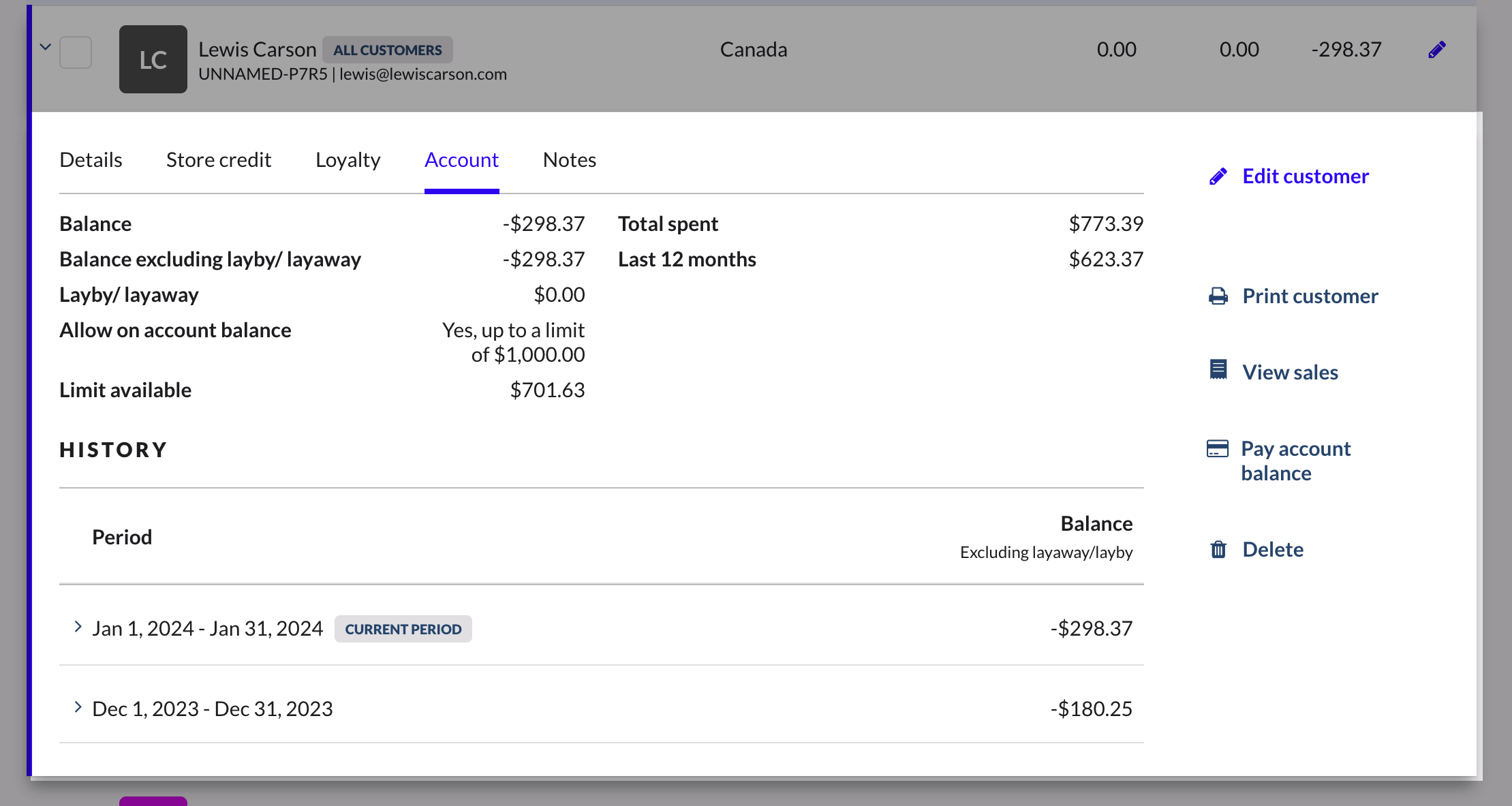
Task: Expand the Jan 1 - Jan 31, 2024 period row
Action: tap(78, 627)
